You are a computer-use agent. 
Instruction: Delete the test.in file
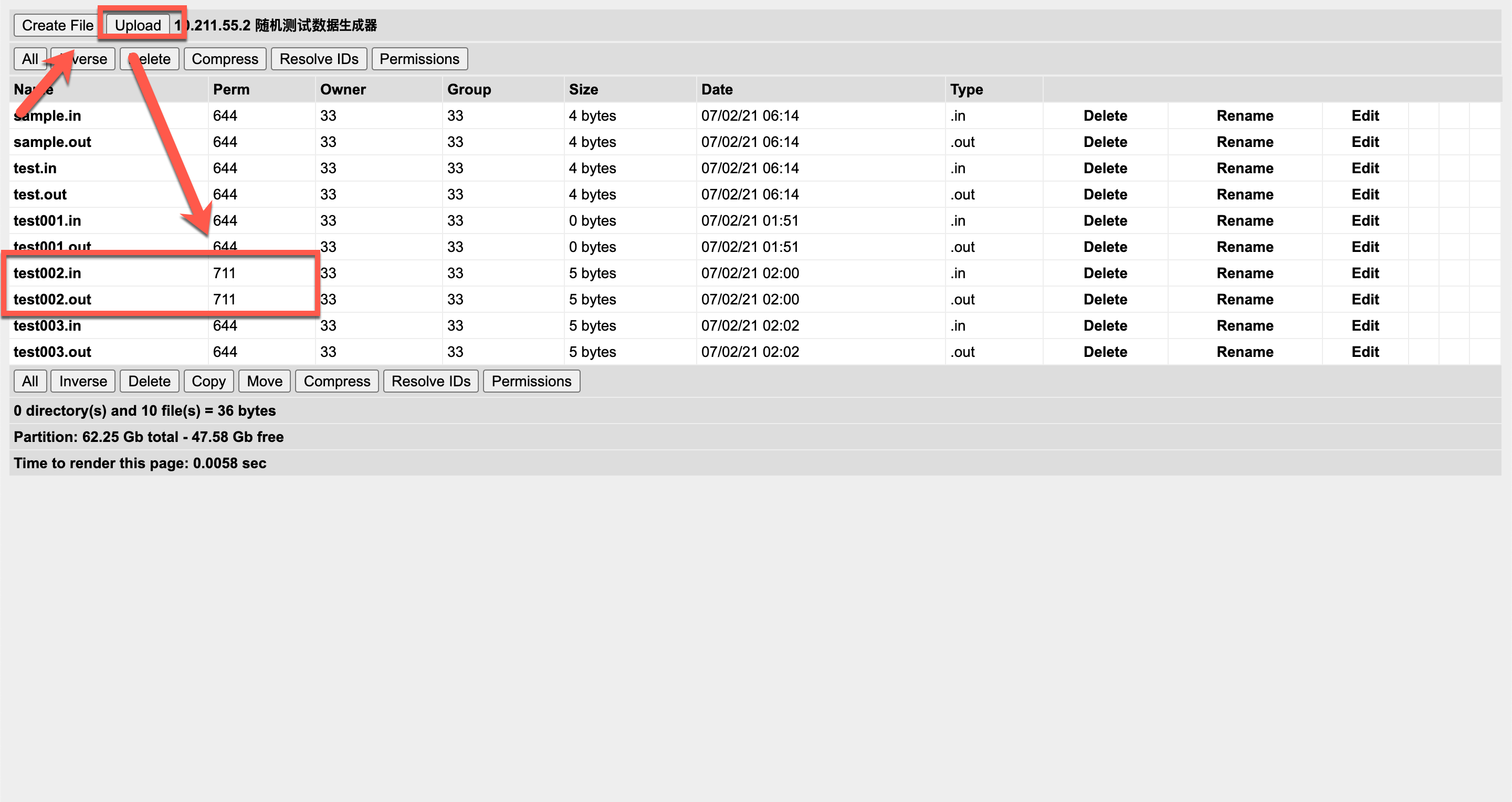tap(1105, 168)
